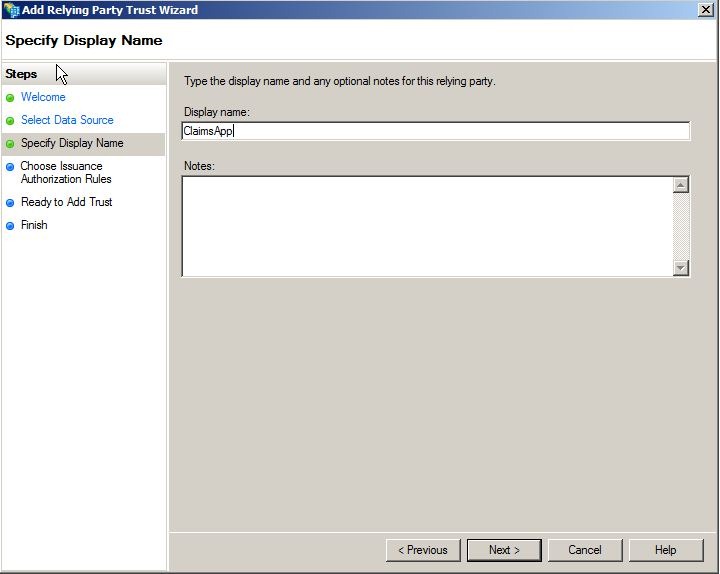Proceed using the Next button

pyautogui.click(x=504, y=550)
